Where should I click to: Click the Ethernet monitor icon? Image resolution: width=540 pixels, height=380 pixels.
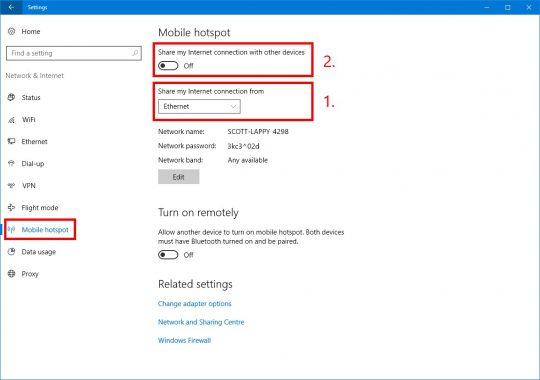[11, 141]
